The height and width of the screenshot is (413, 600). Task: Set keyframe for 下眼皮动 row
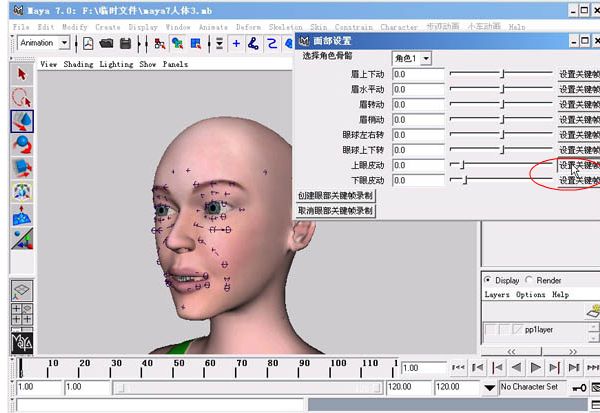click(x=579, y=180)
